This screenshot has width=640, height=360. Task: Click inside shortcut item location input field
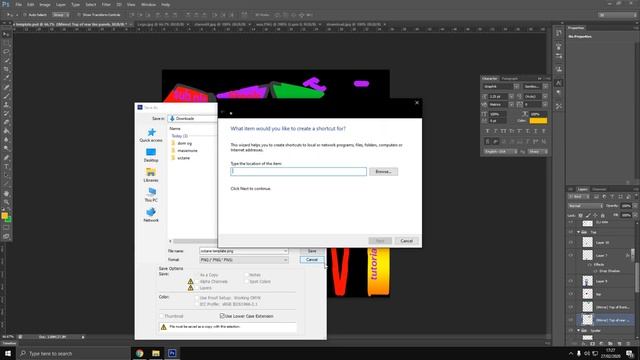pos(298,172)
